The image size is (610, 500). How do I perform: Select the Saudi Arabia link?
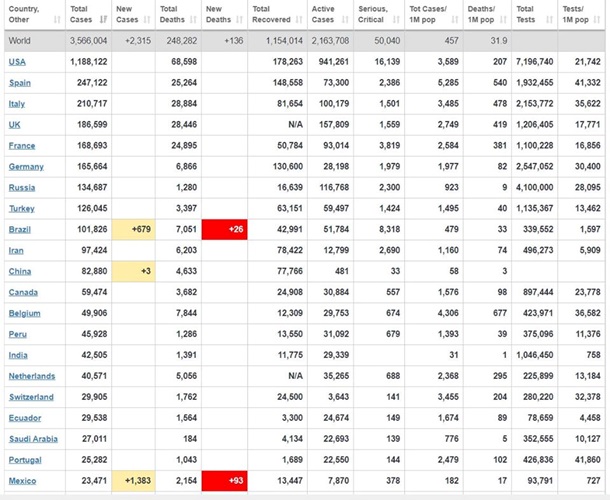tap(31, 439)
